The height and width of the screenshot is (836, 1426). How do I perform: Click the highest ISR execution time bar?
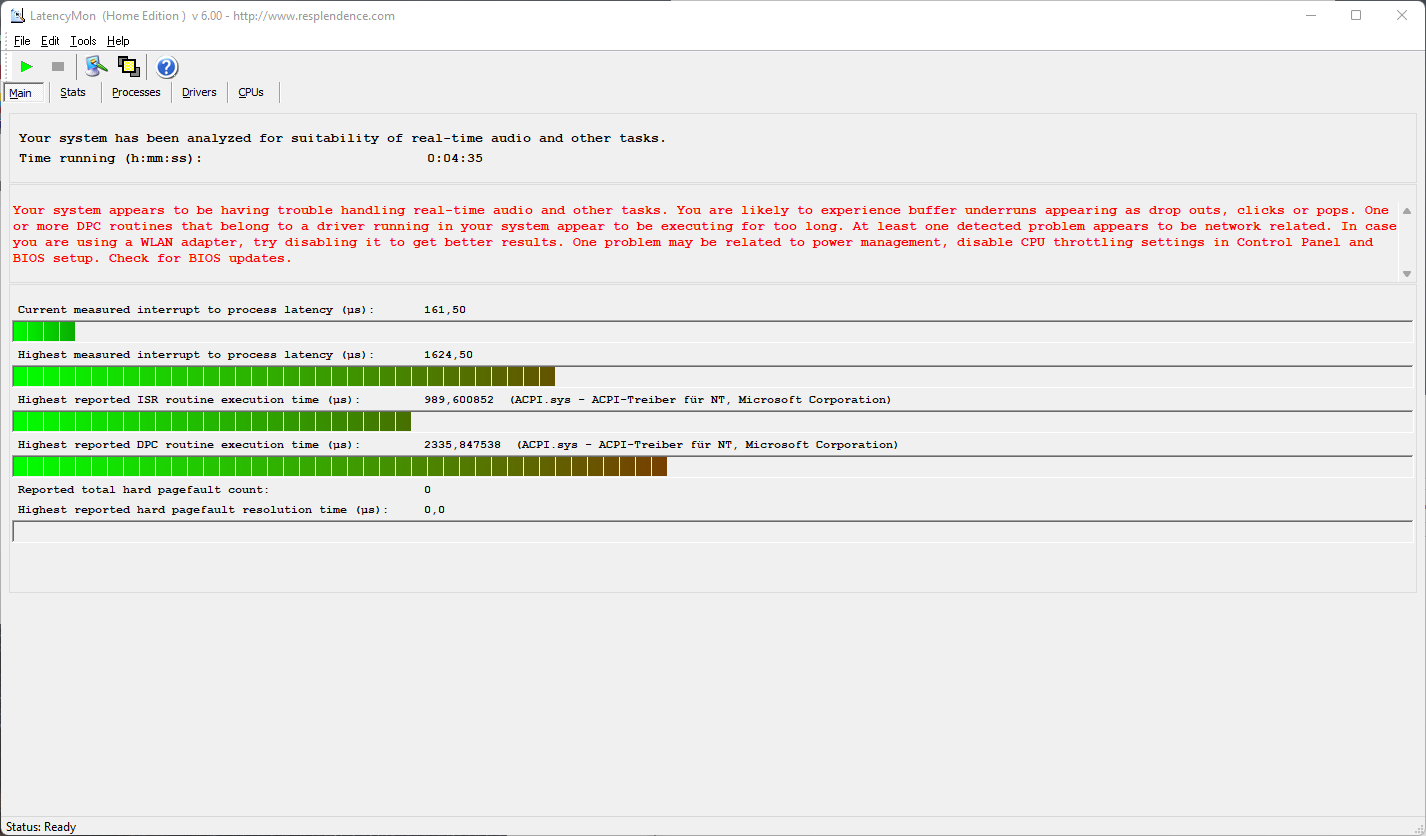pyautogui.click(x=712, y=421)
